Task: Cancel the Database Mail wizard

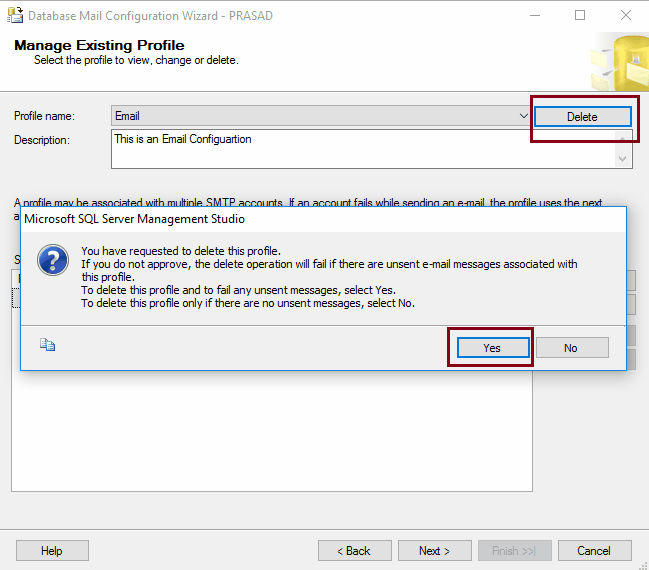Action: 594,551
